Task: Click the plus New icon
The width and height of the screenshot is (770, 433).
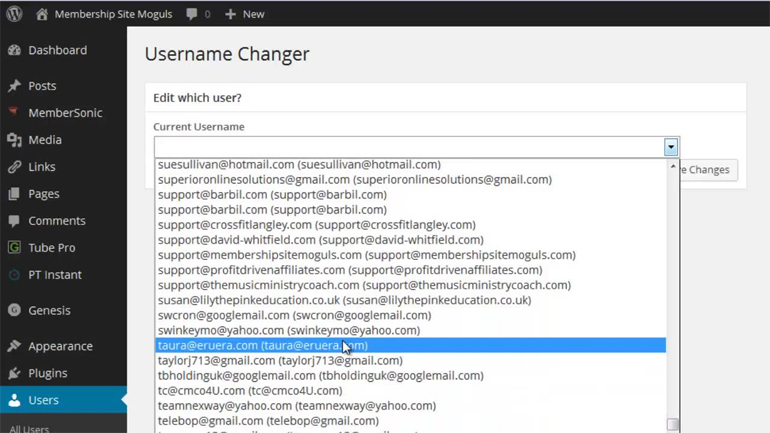Action: (x=230, y=14)
